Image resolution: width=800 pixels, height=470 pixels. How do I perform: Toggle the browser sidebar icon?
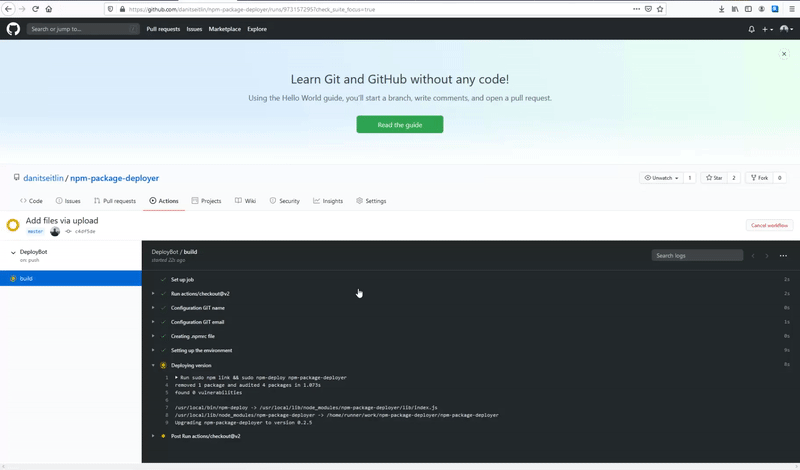pos(748,9)
